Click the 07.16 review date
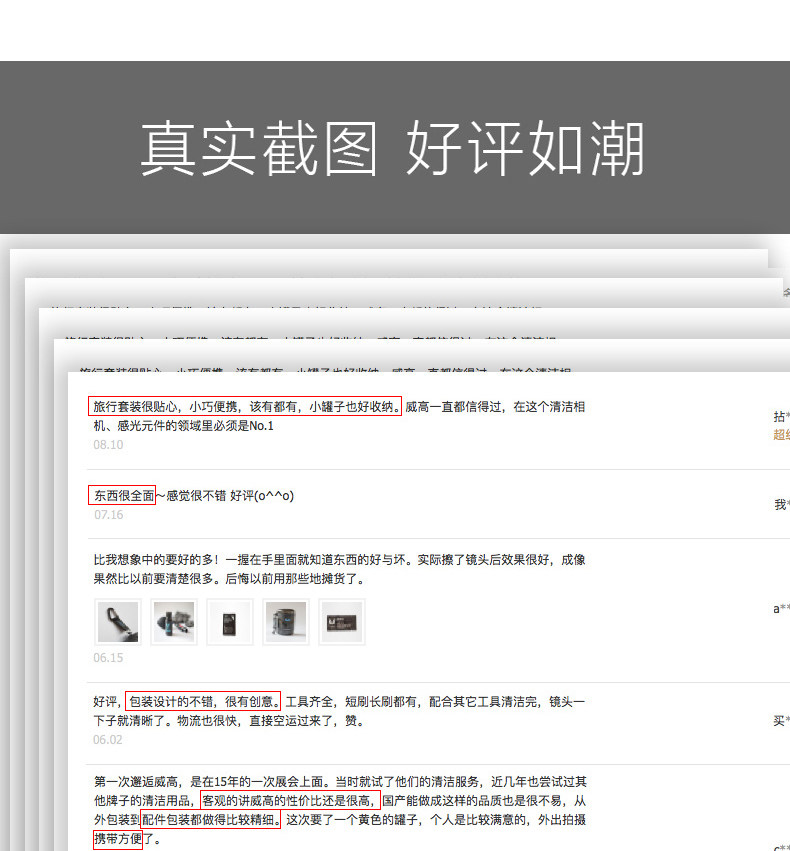 [109, 515]
